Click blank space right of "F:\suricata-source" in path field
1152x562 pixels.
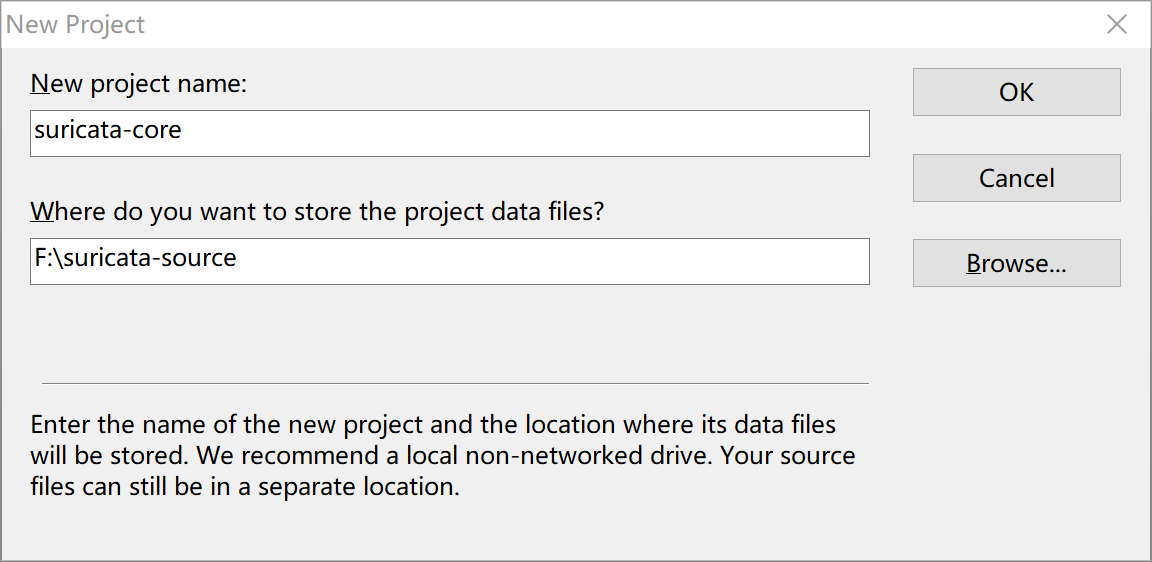pos(550,261)
